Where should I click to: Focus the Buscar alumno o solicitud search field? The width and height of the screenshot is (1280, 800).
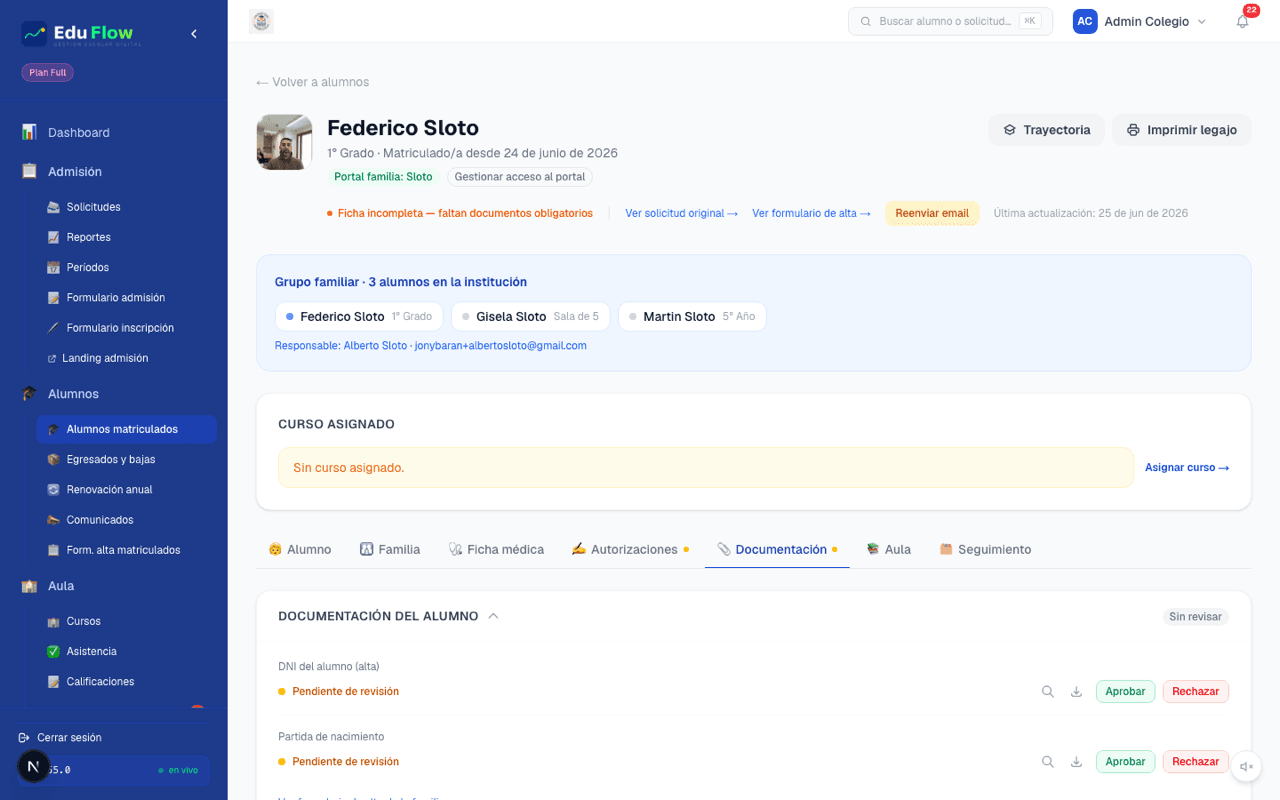pos(950,21)
